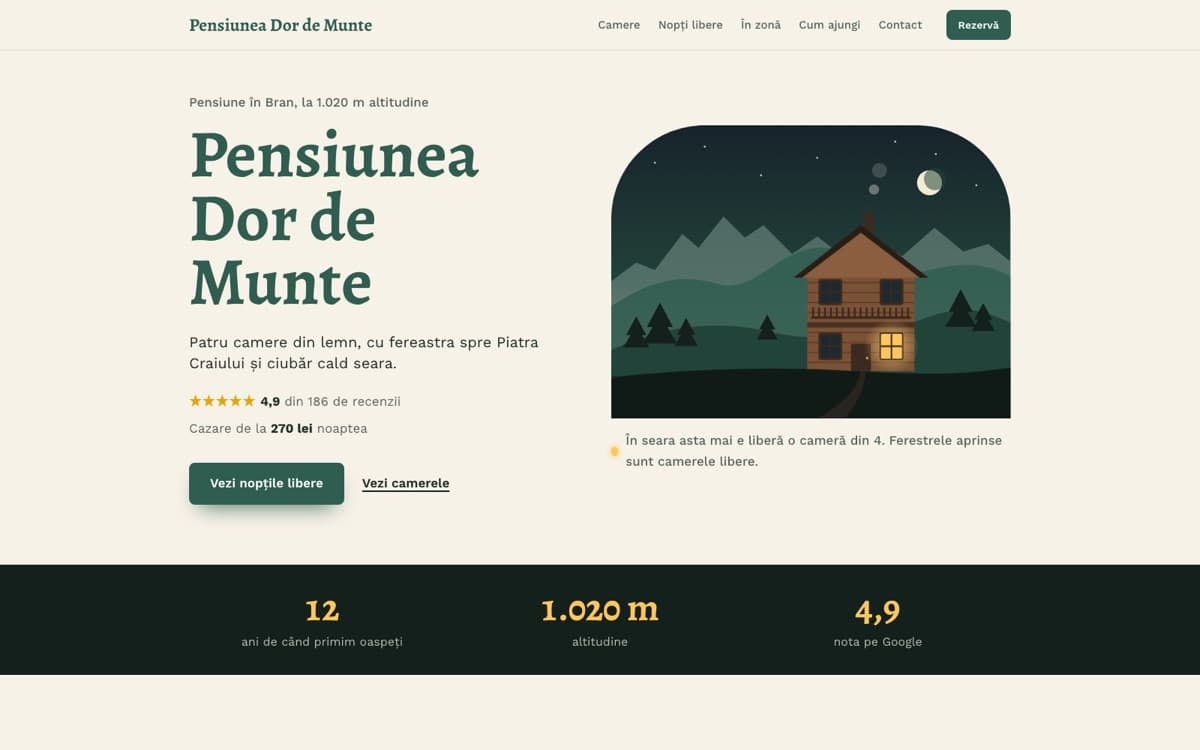The height and width of the screenshot is (750, 1200).
Task: Click the upper-left dark cabin window
Action: coord(830,292)
